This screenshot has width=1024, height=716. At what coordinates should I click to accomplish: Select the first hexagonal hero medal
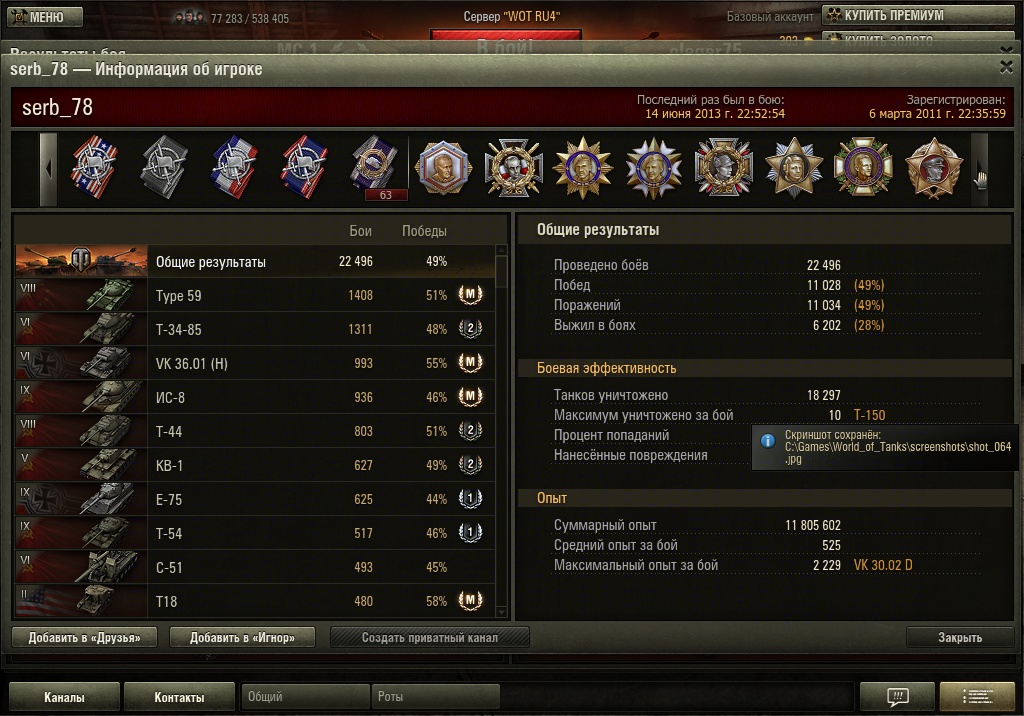click(444, 167)
